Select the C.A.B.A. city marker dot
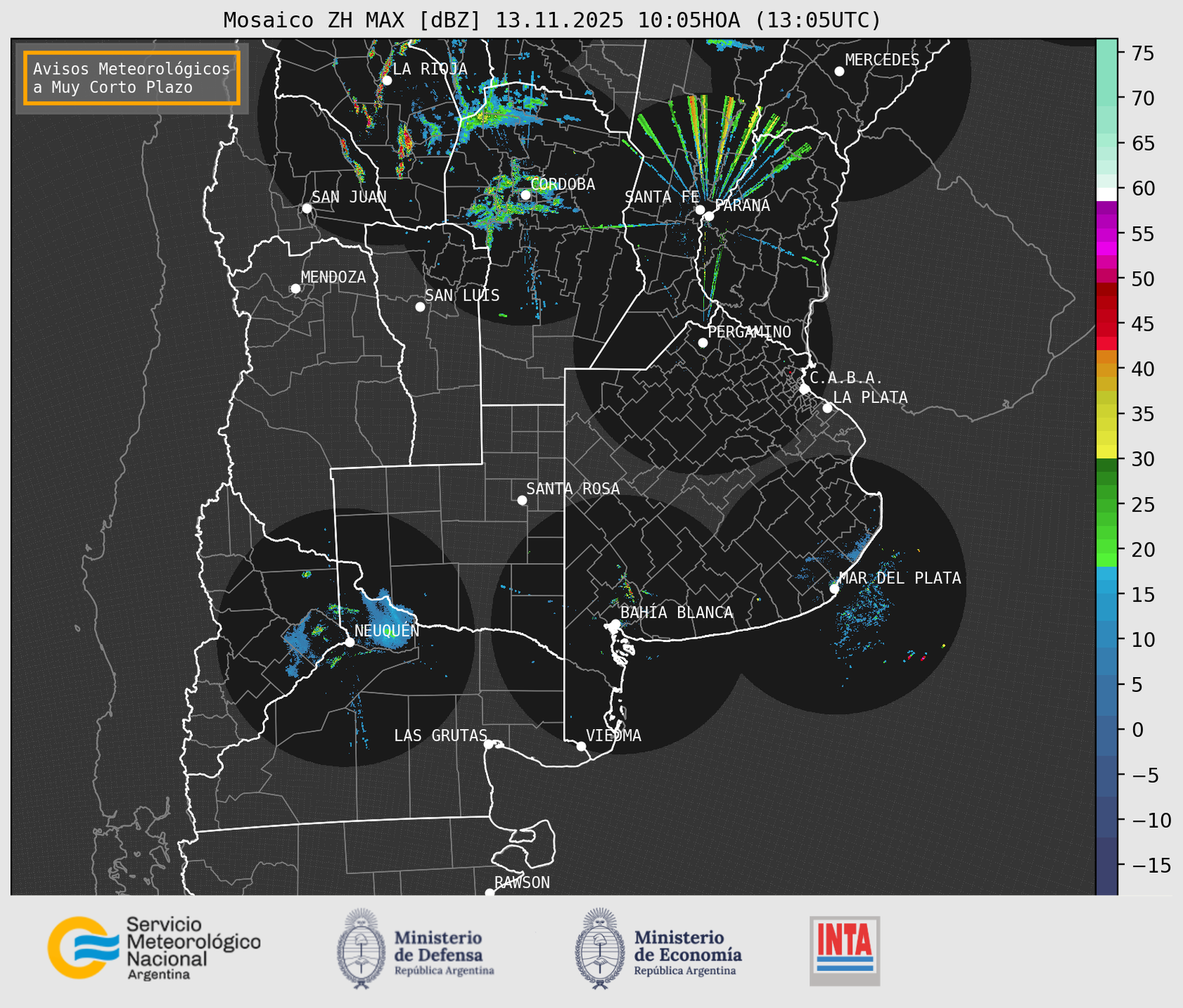The width and height of the screenshot is (1183, 1008). (x=804, y=389)
